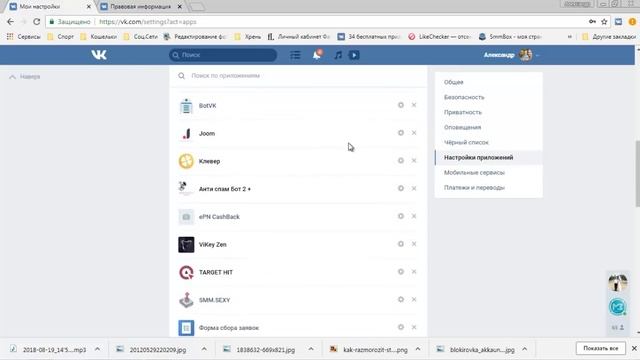
Task: Expand options for kak-razmorozit png download
Action: [418, 349]
